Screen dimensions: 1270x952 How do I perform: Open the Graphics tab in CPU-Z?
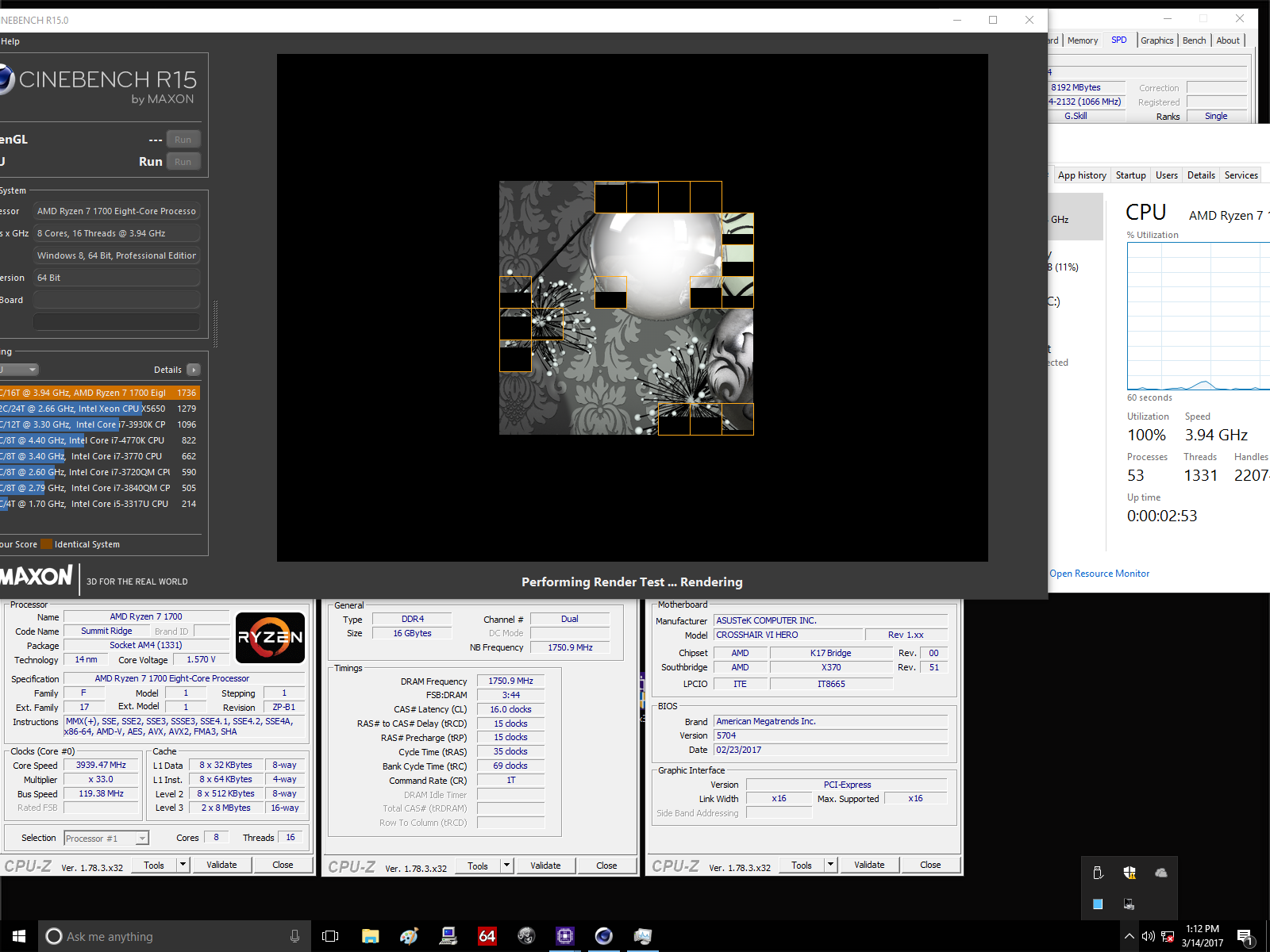1157,40
